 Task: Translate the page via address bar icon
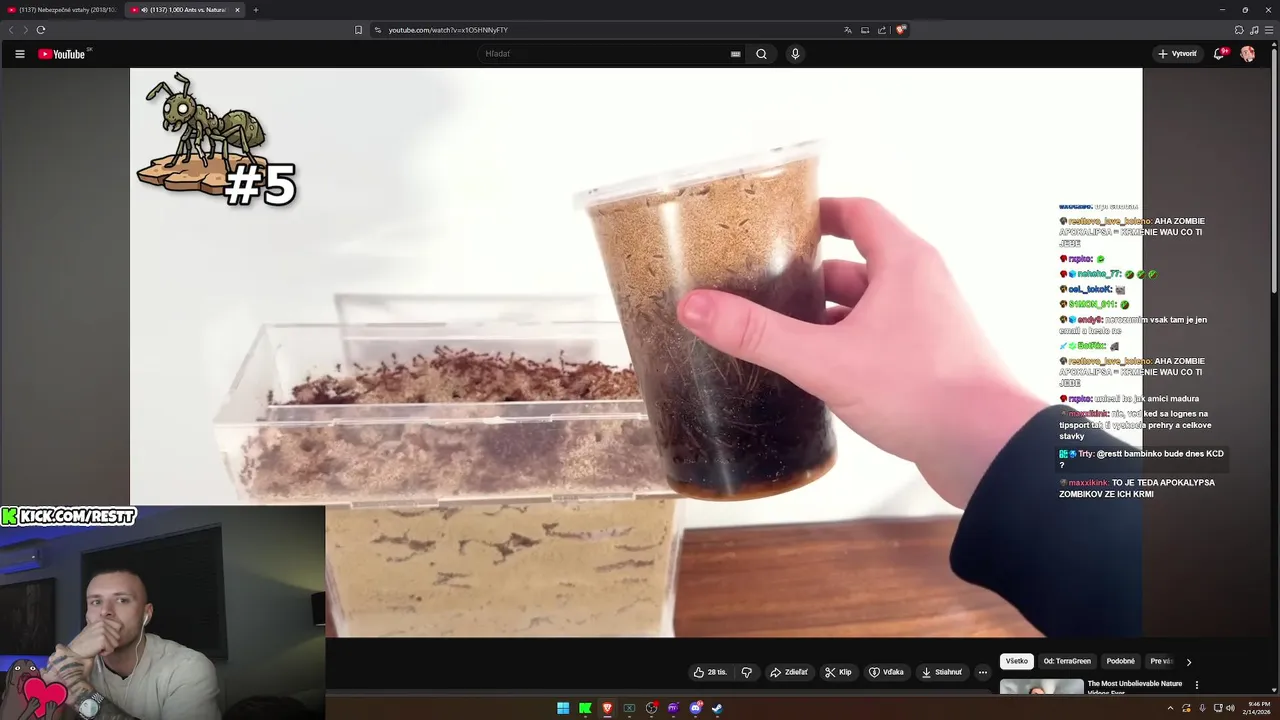click(848, 30)
